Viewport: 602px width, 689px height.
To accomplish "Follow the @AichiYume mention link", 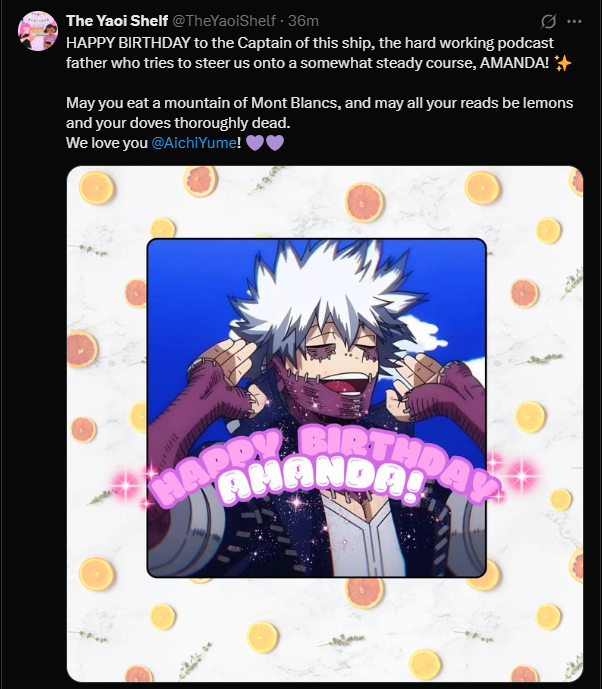I will pos(194,143).
